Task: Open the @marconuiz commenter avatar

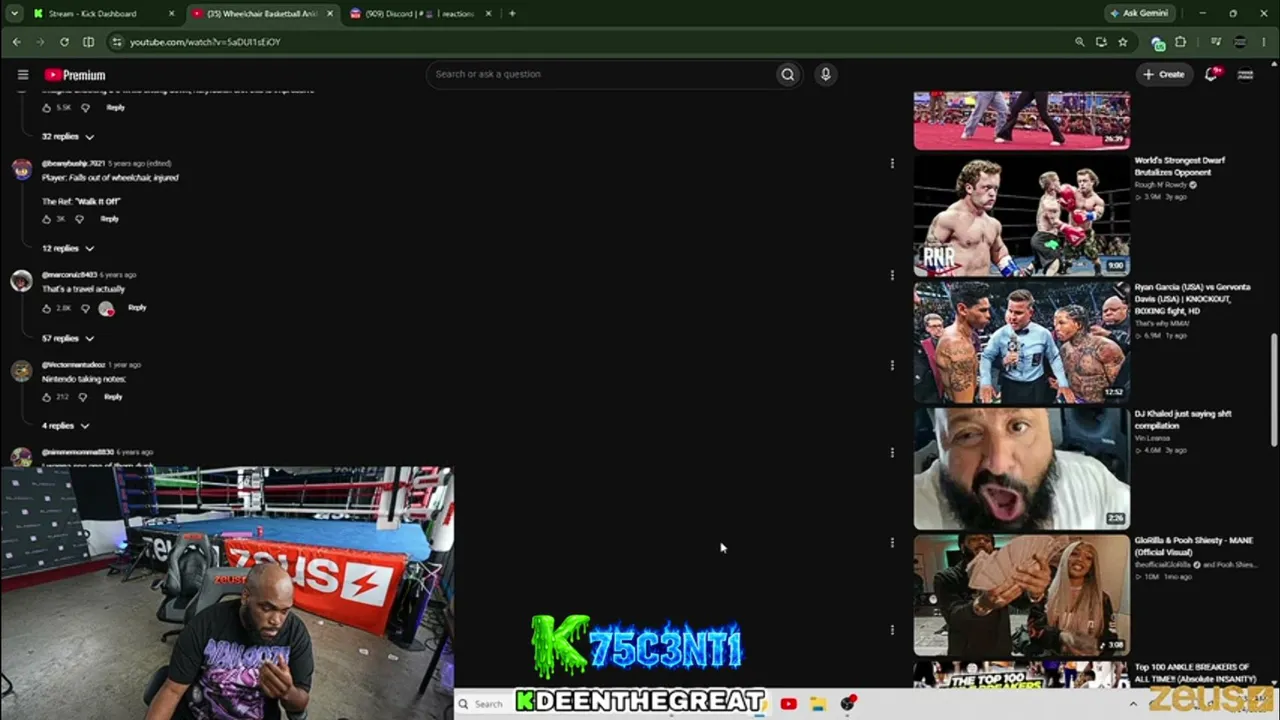Action: pyautogui.click(x=21, y=280)
